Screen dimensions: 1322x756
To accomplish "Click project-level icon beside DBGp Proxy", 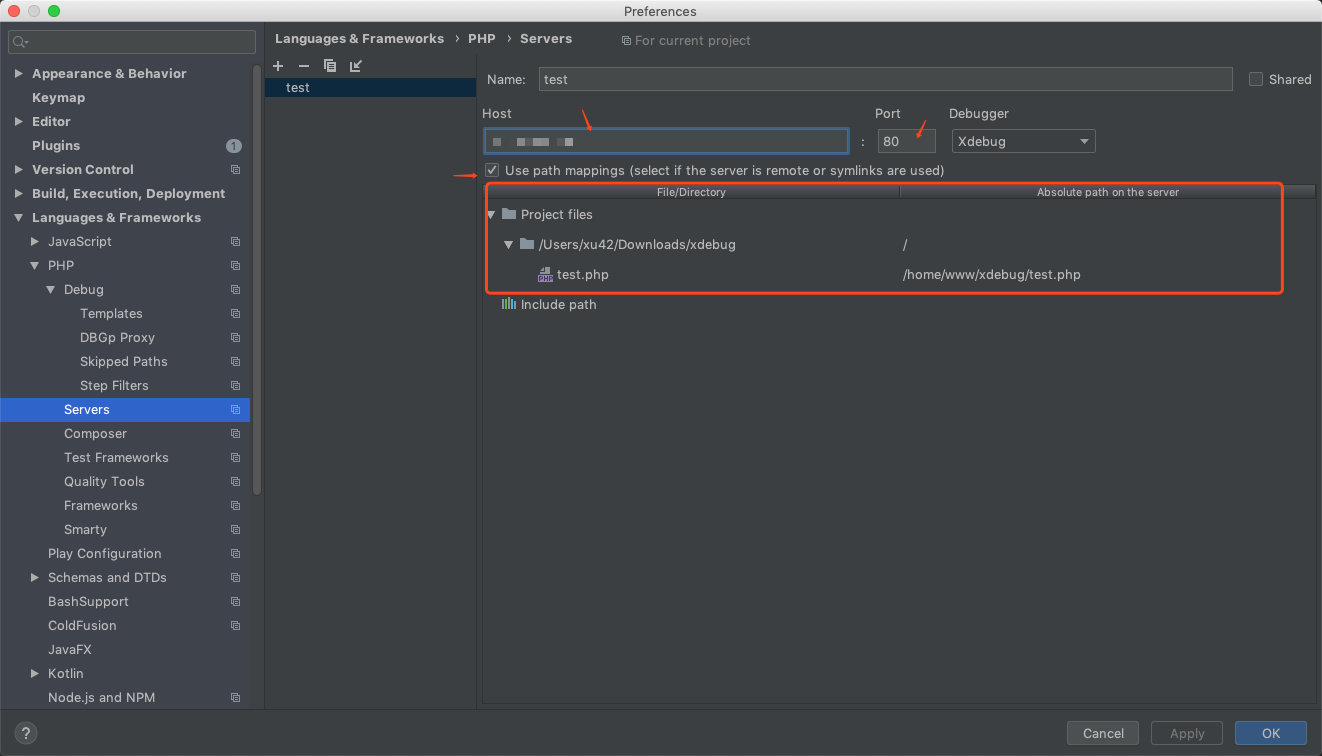I will 235,338.
